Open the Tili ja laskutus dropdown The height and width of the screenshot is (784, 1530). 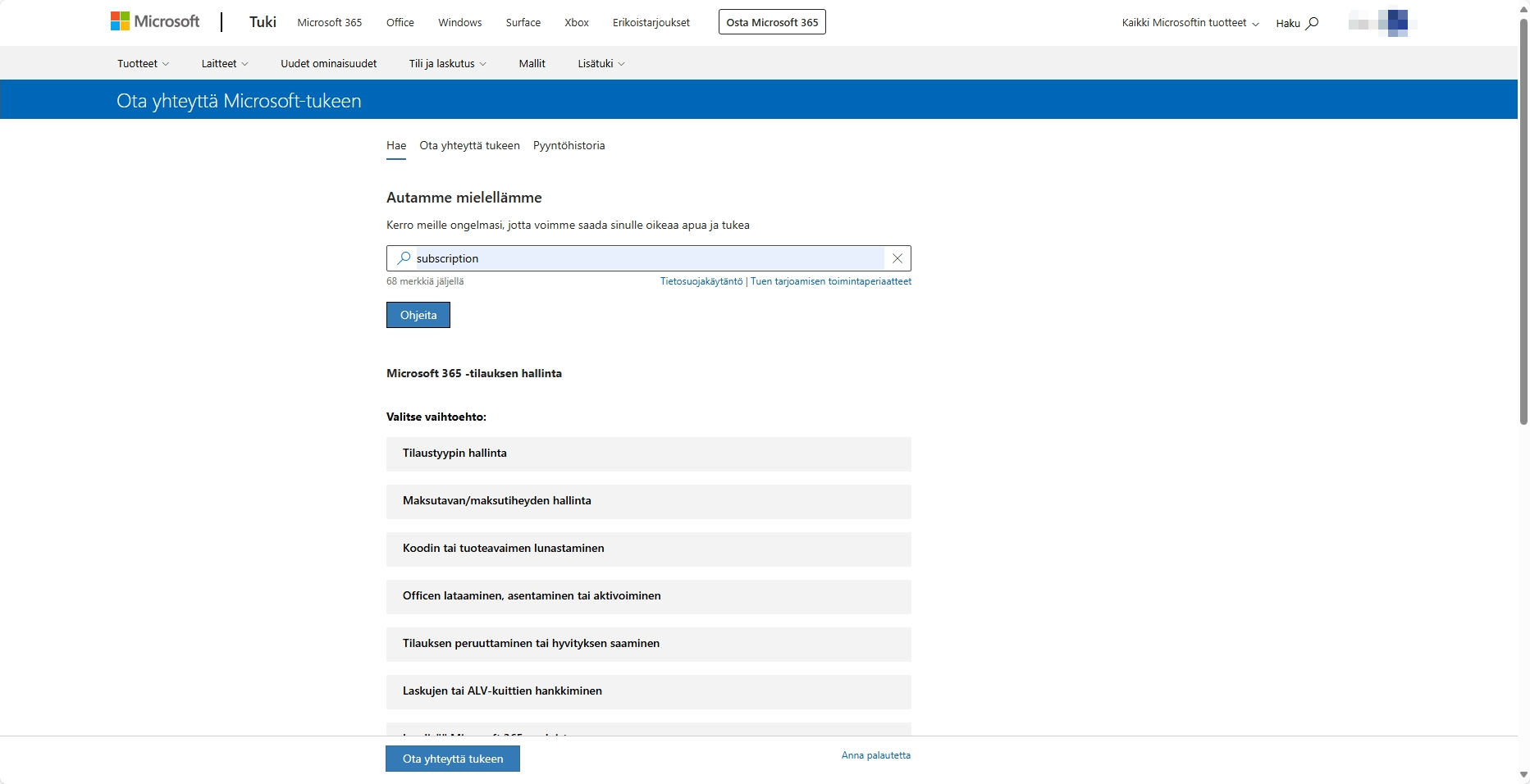(x=448, y=63)
